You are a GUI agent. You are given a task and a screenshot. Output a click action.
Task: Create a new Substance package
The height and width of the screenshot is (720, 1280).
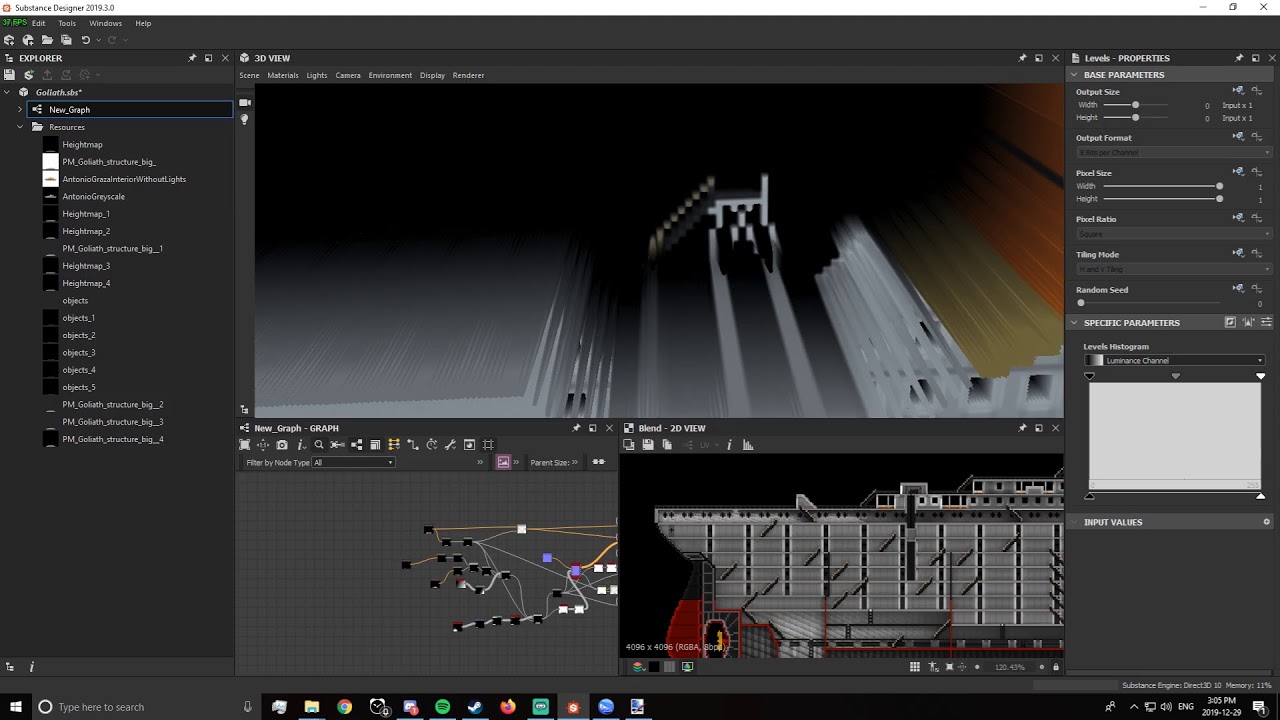[9, 40]
